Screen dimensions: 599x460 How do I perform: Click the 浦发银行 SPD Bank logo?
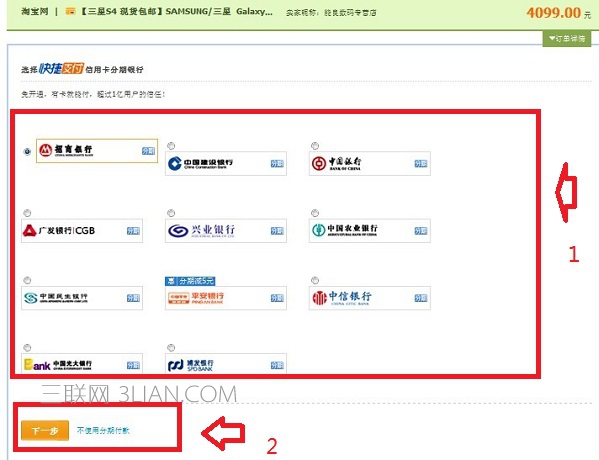191,365
